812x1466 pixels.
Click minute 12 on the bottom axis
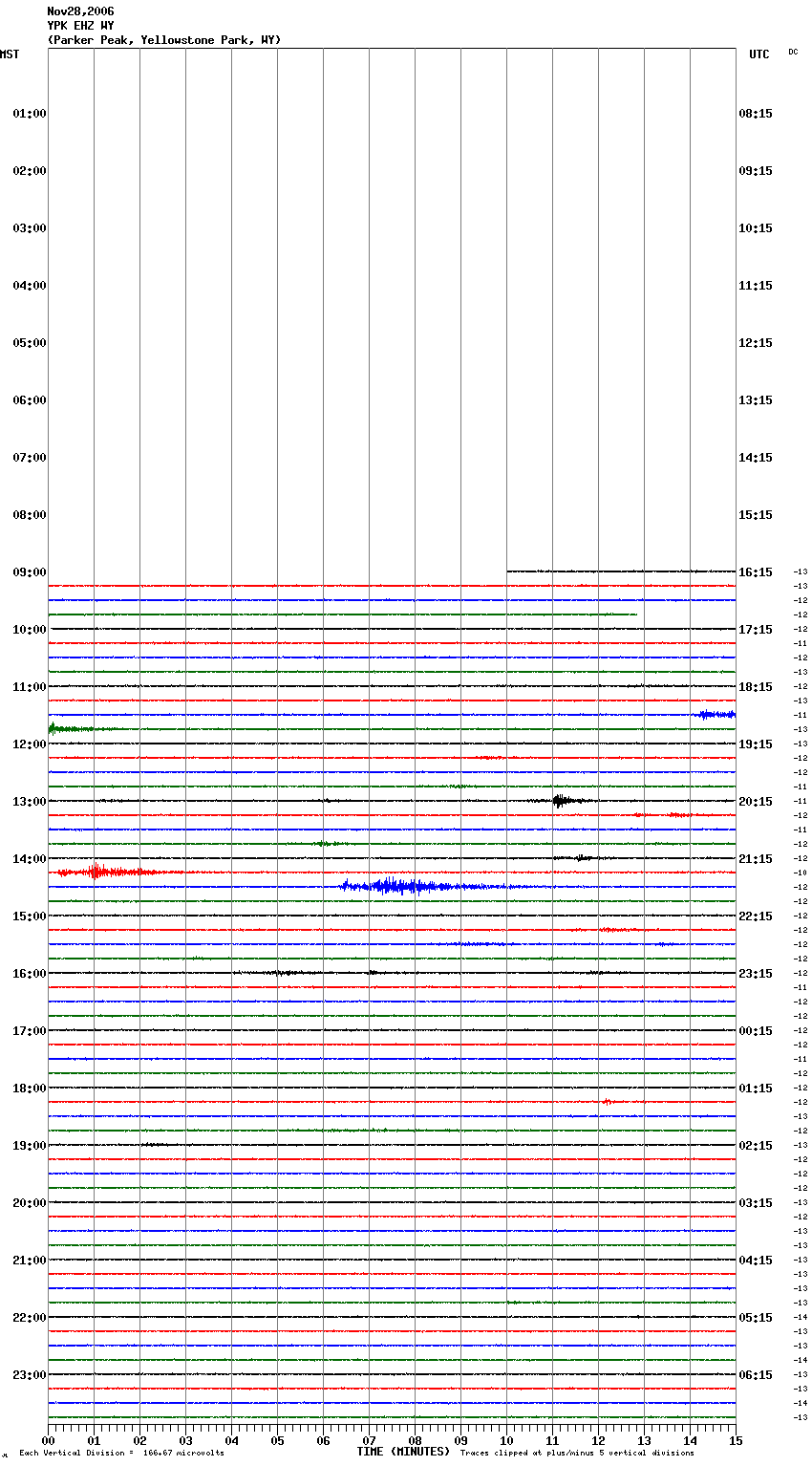pos(598,1440)
